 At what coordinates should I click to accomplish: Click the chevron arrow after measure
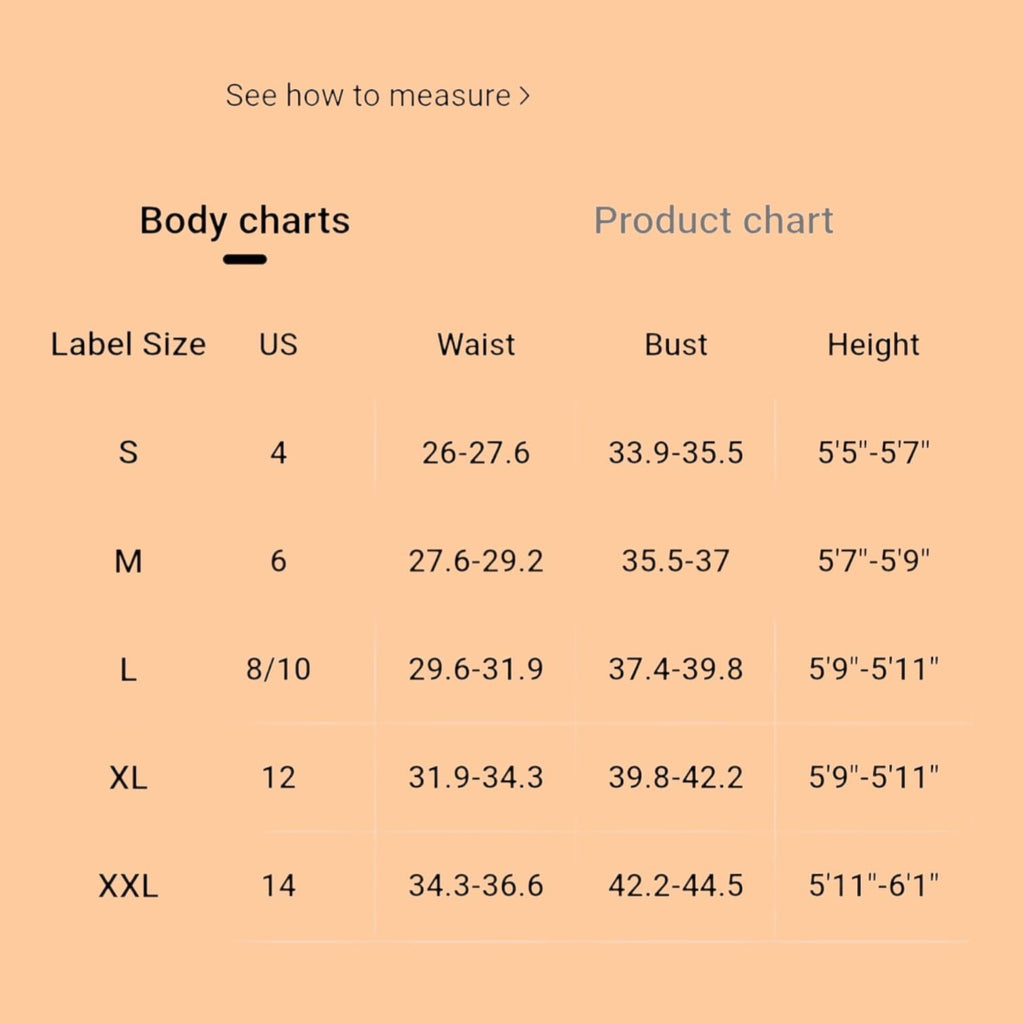[x=524, y=96]
